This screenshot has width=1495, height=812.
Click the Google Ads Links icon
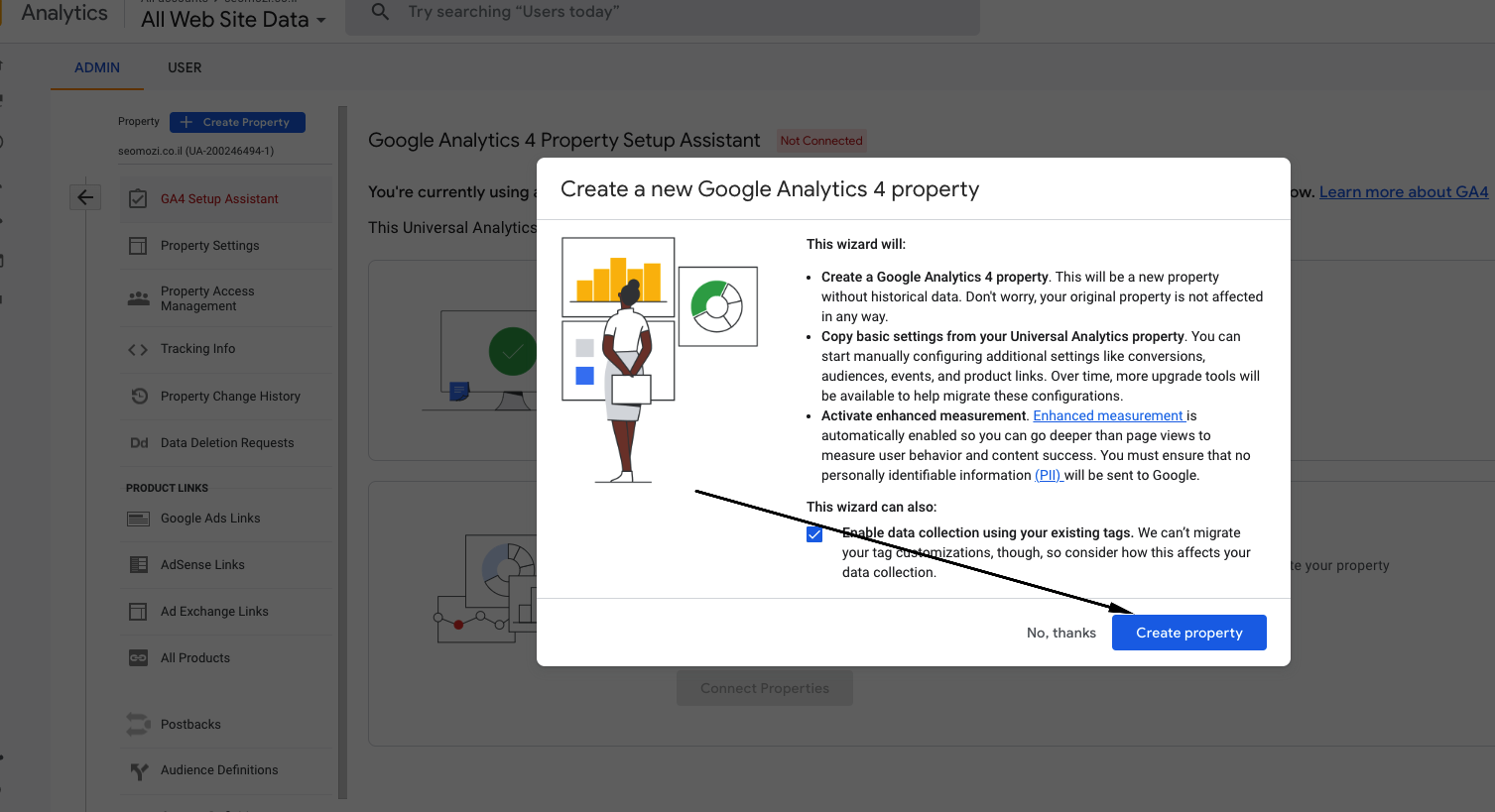[x=138, y=519]
